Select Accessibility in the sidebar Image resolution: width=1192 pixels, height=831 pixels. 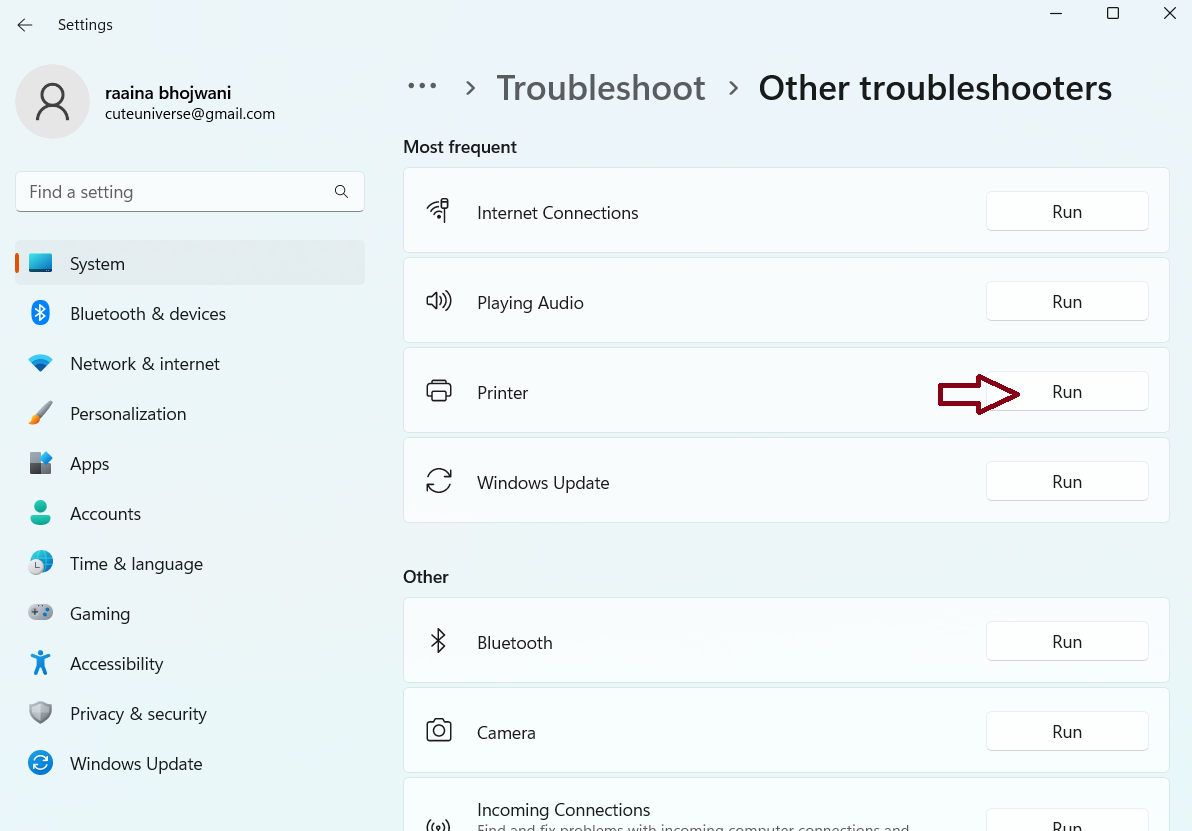pyautogui.click(x=116, y=663)
